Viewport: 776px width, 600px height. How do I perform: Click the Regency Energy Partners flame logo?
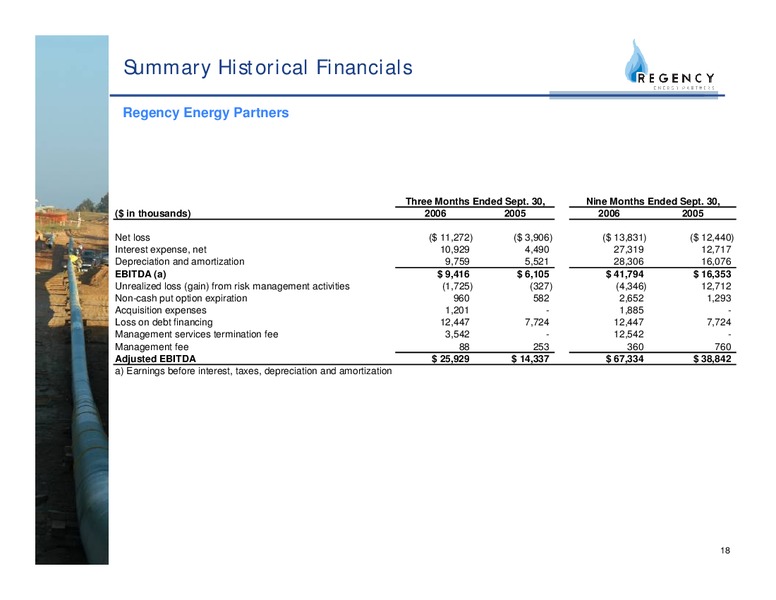tap(670, 65)
